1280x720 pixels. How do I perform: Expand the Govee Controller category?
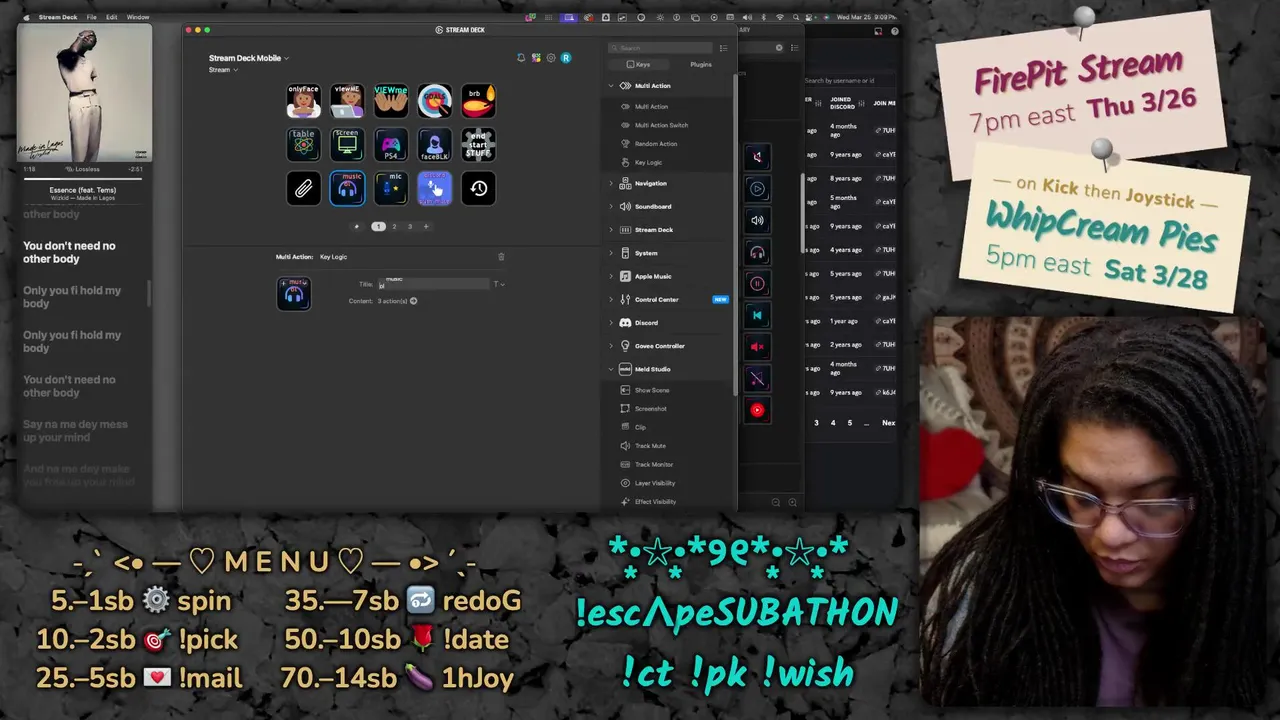tap(611, 346)
